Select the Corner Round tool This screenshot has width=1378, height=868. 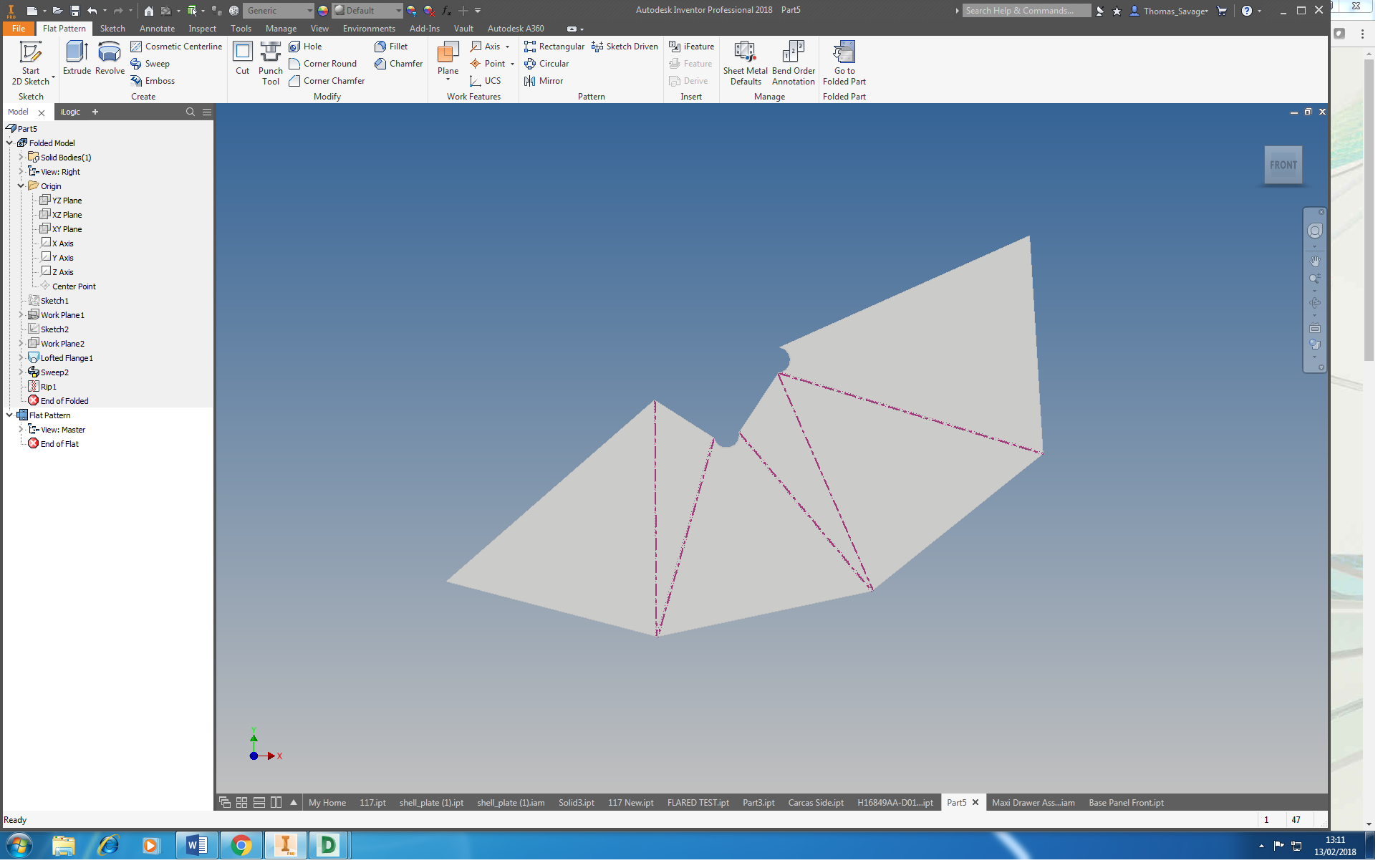click(x=323, y=63)
